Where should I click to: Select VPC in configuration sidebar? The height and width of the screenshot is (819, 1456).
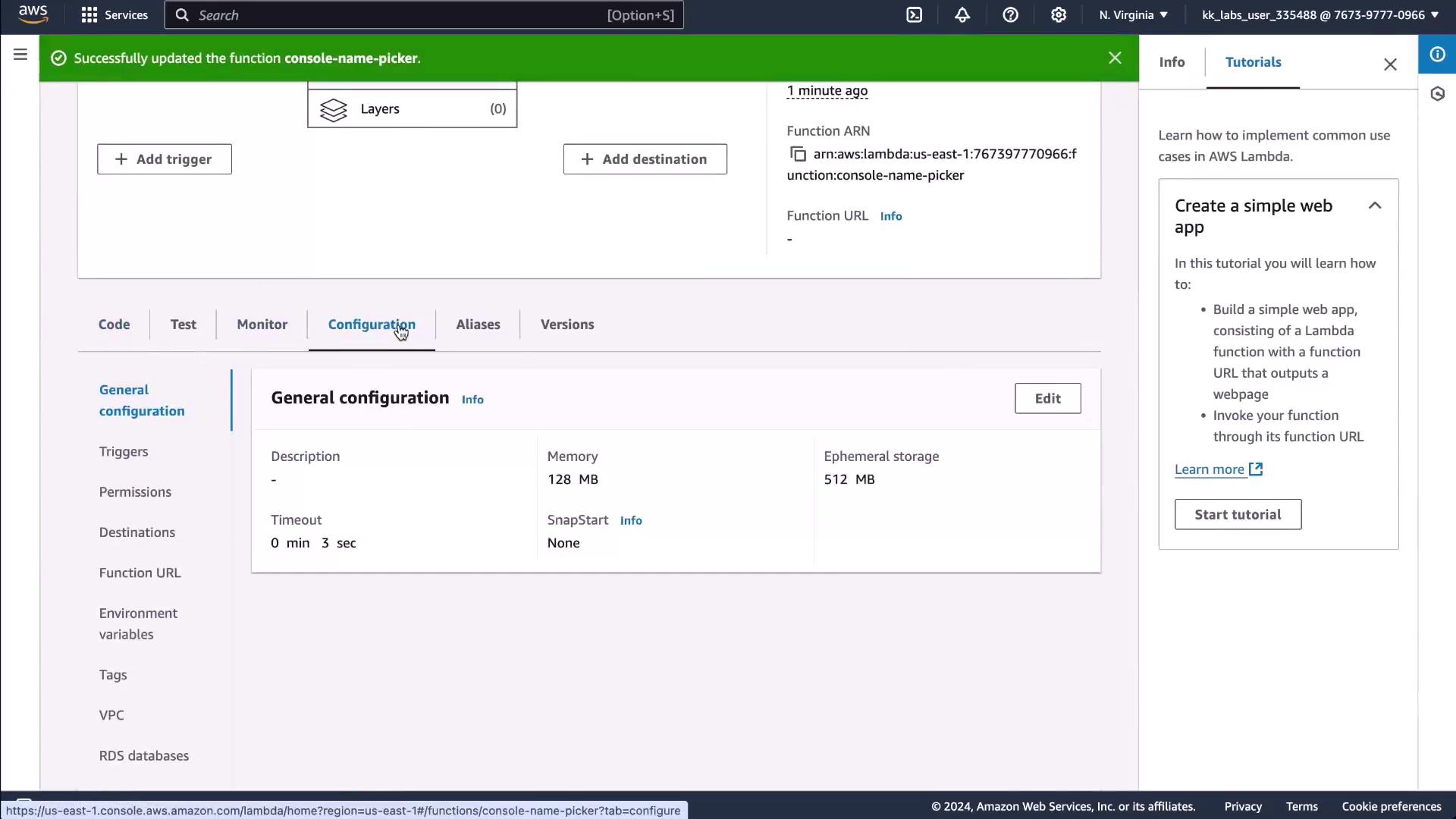point(111,715)
